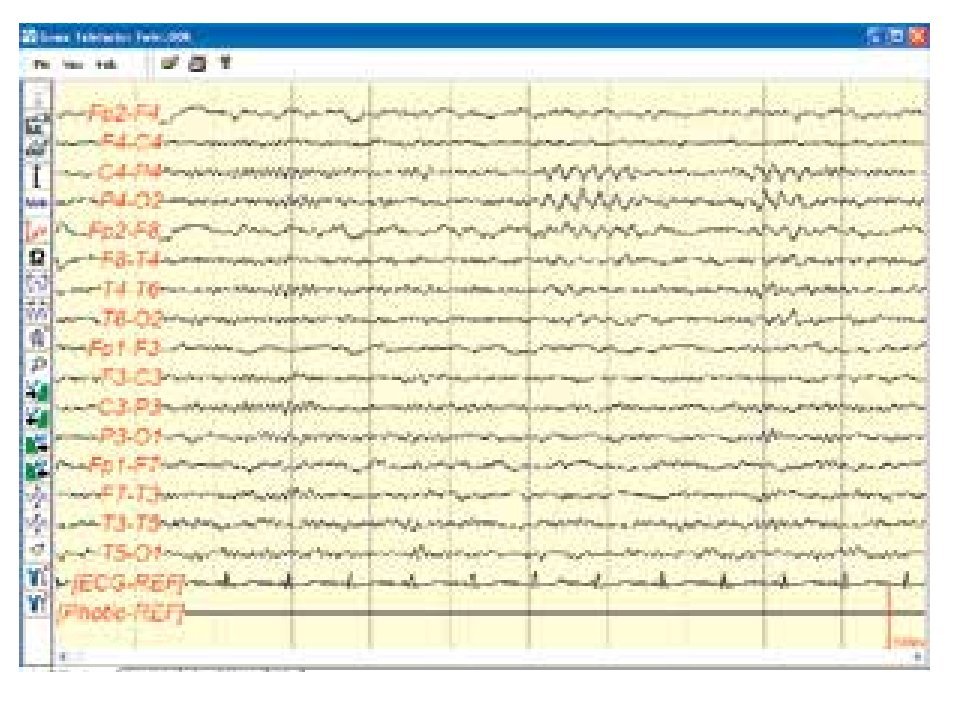Image resolution: width=958 pixels, height=704 pixels.
Task: Select the Photic-REF channel label
Action: 122,612
